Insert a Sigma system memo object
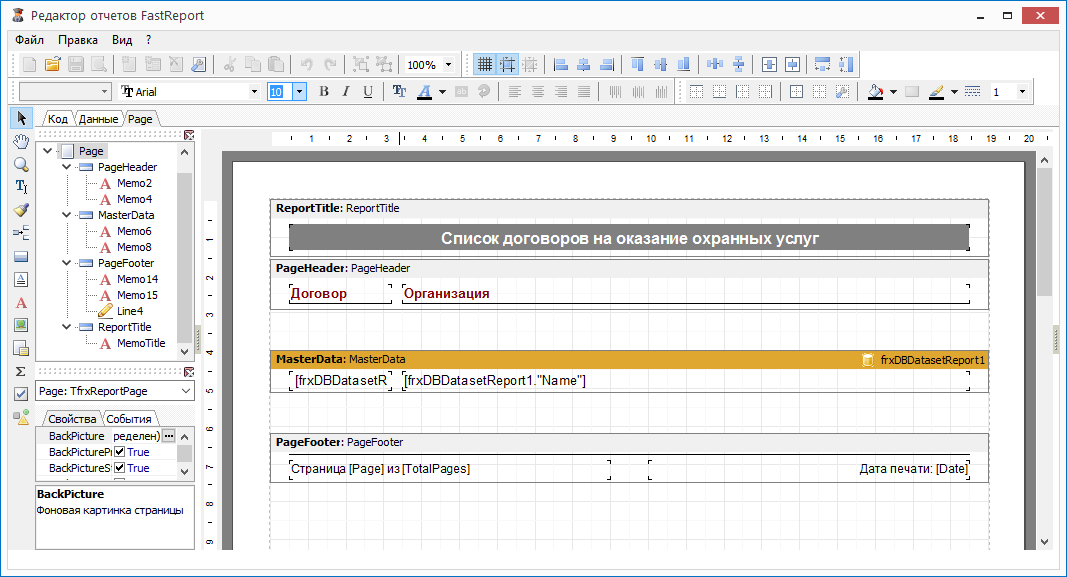The width and height of the screenshot is (1067, 577). (x=21, y=372)
